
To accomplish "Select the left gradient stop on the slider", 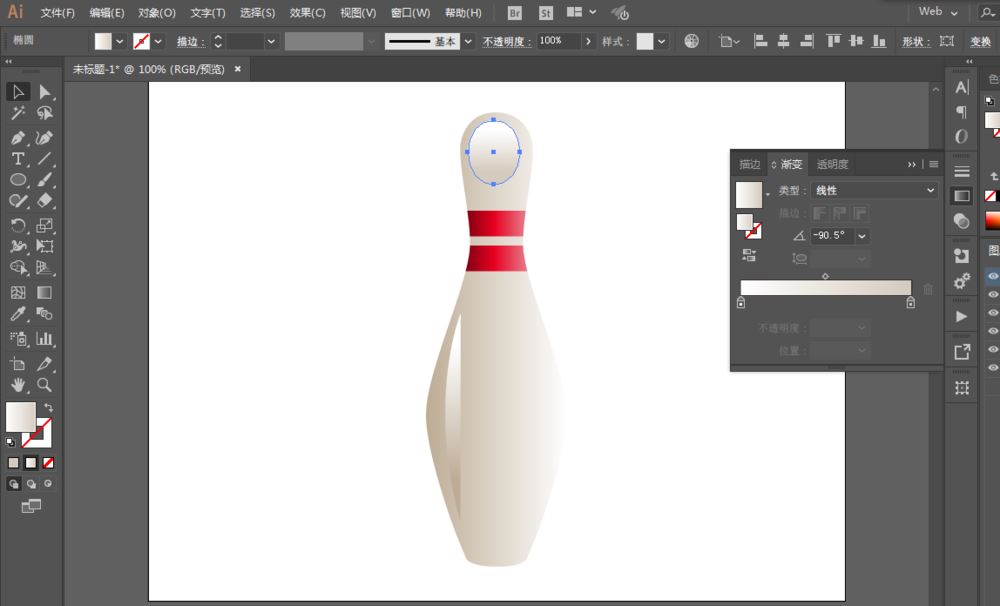I will point(741,302).
